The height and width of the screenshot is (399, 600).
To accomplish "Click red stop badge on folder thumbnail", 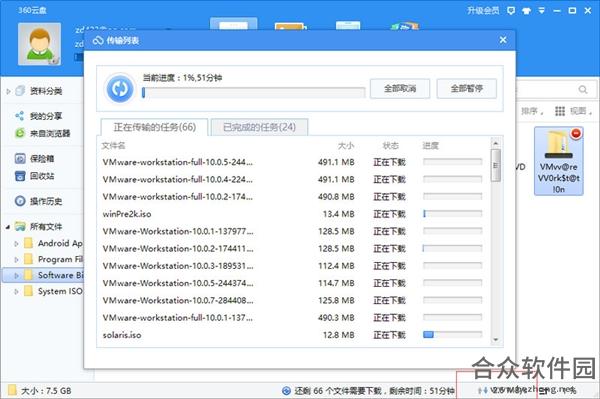I will pos(576,133).
